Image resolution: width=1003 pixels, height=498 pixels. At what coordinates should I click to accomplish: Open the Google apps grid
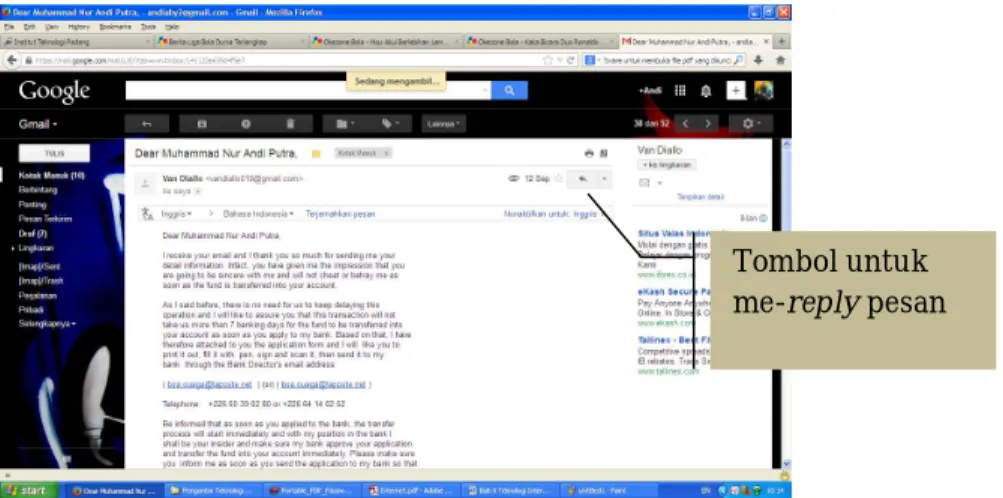pyautogui.click(x=680, y=91)
